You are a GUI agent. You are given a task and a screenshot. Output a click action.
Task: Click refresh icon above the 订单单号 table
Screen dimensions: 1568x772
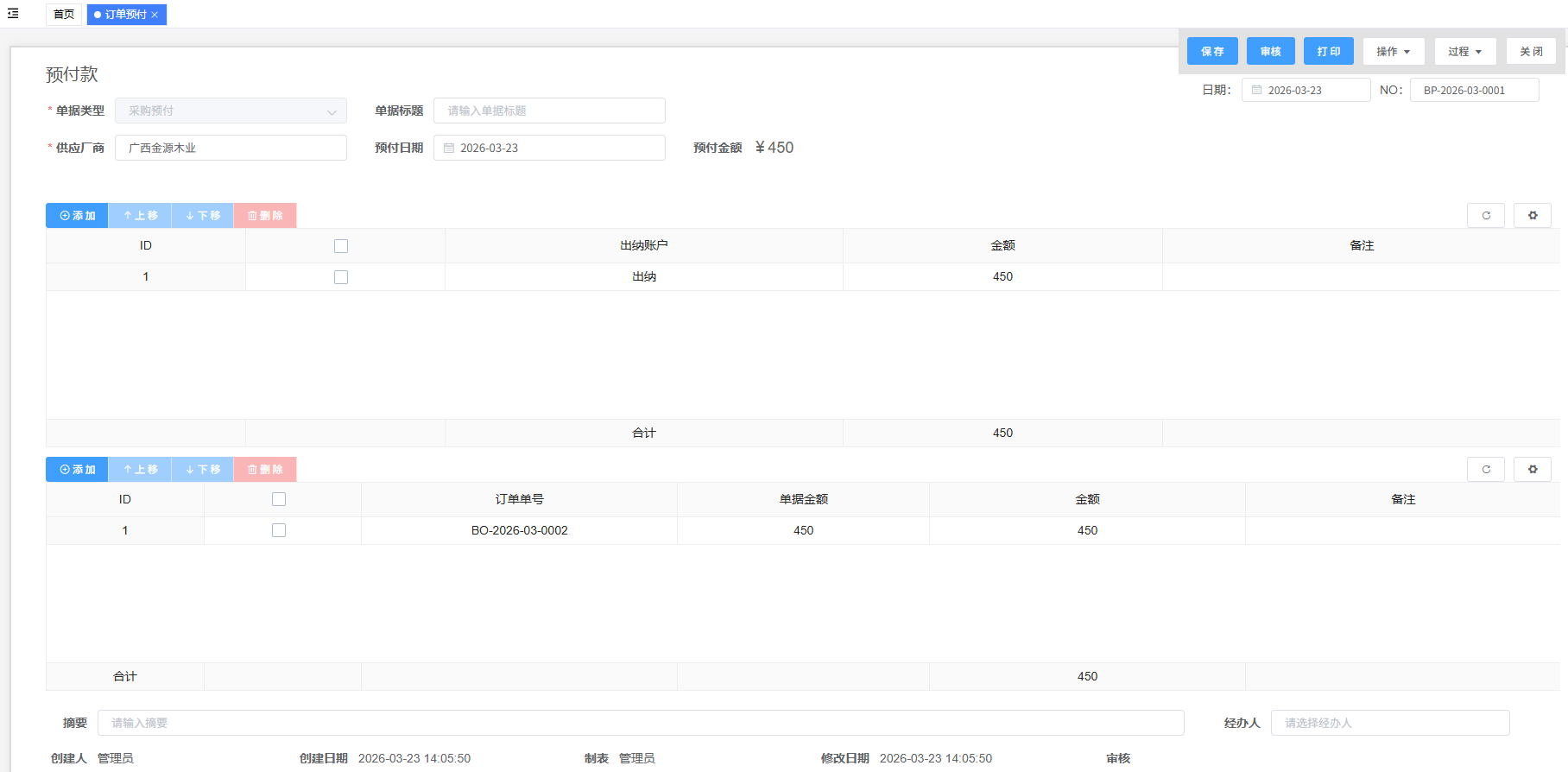[x=1485, y=470]
